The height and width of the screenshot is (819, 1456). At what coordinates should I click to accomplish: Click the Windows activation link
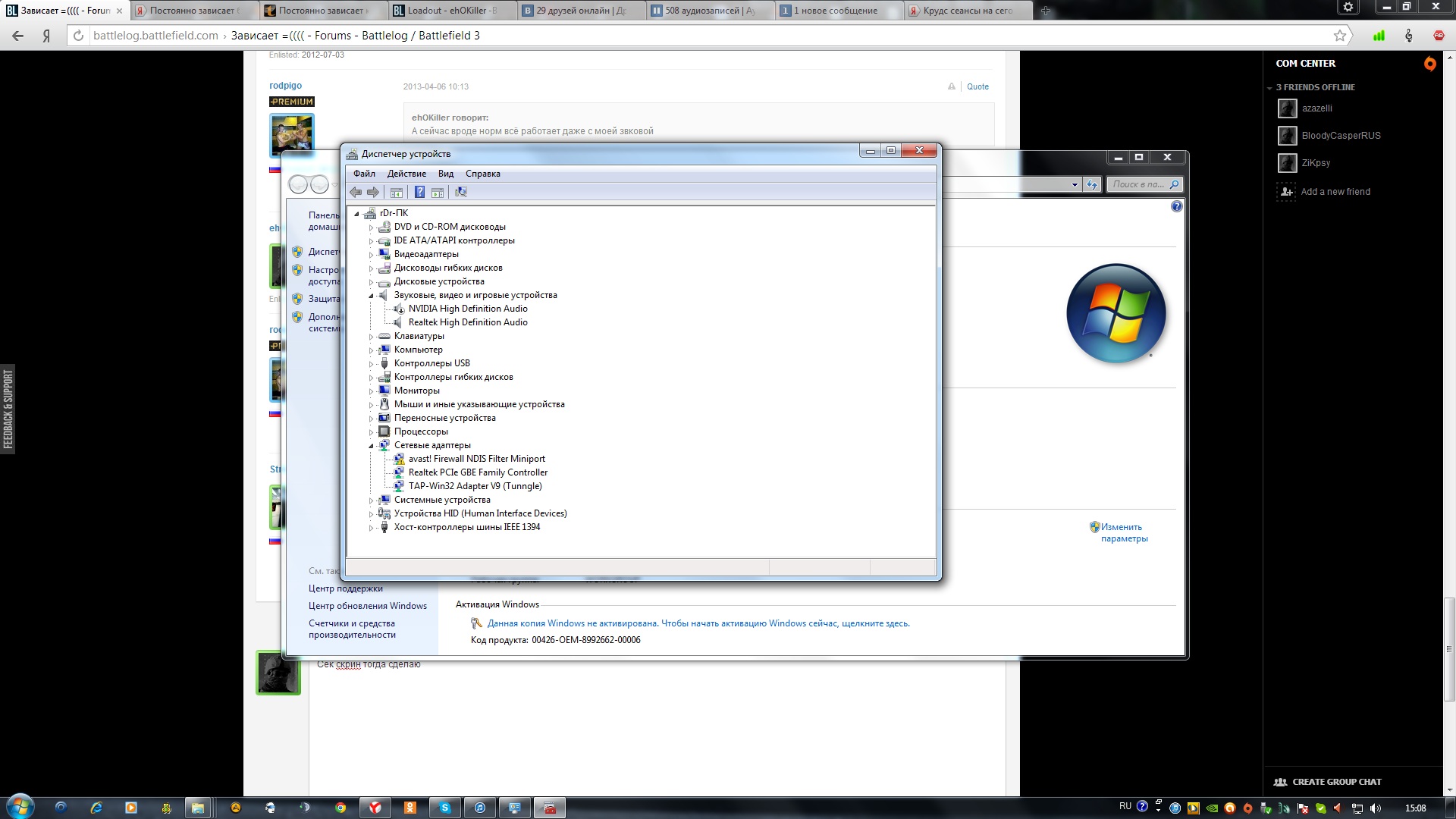click(698, 623)
